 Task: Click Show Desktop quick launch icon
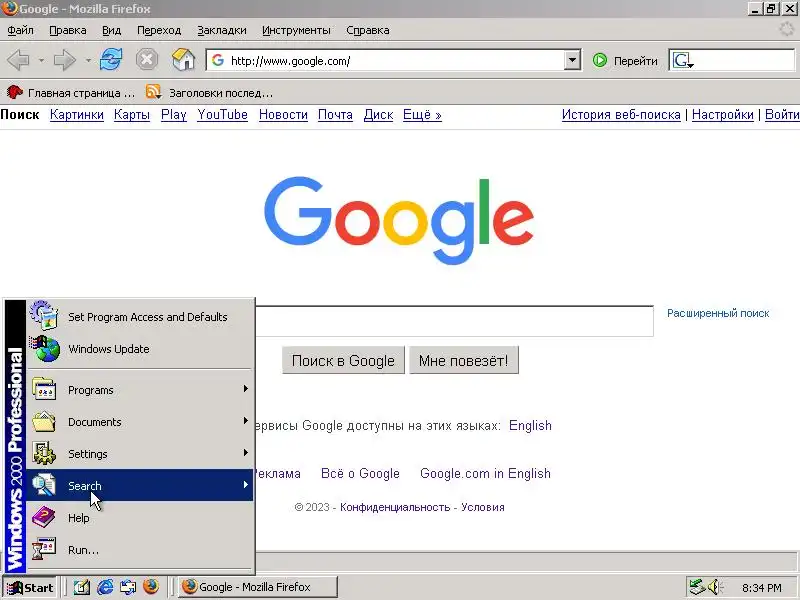pos(82,587)
